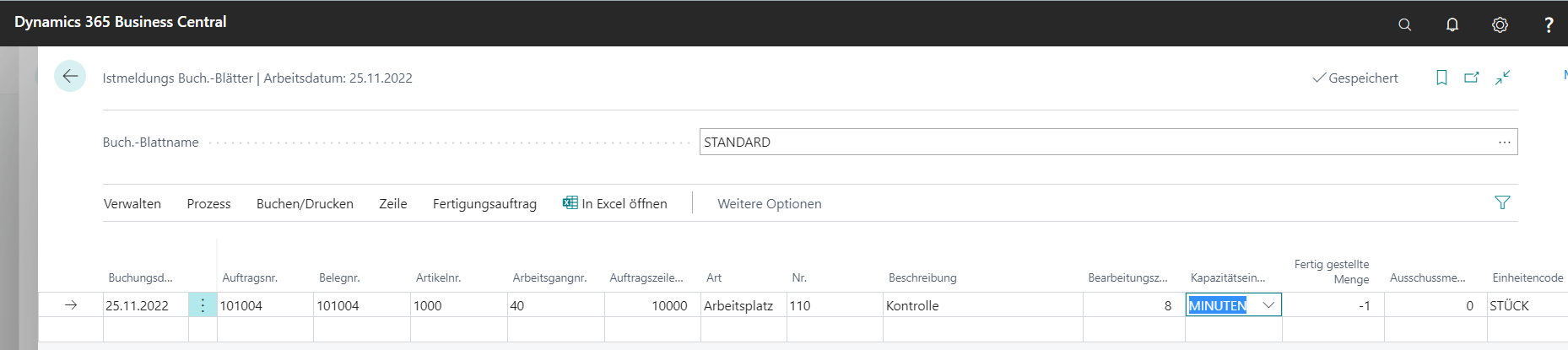The image size is (1568, 350).
Task: Open page in a new window icon
Action: (x=1472, y=78)
